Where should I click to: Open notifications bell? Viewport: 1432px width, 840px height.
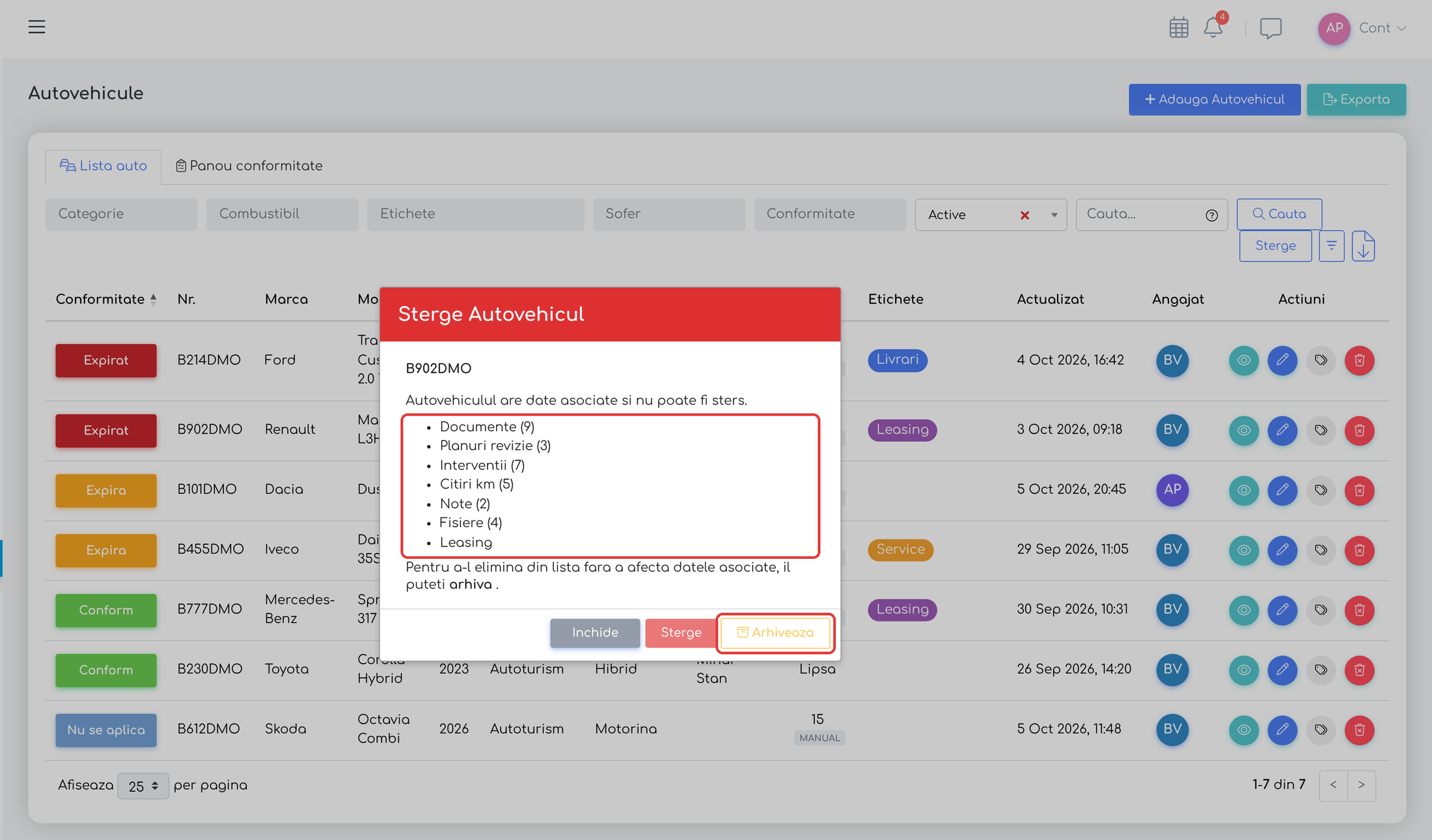[x=1213, y=28]
